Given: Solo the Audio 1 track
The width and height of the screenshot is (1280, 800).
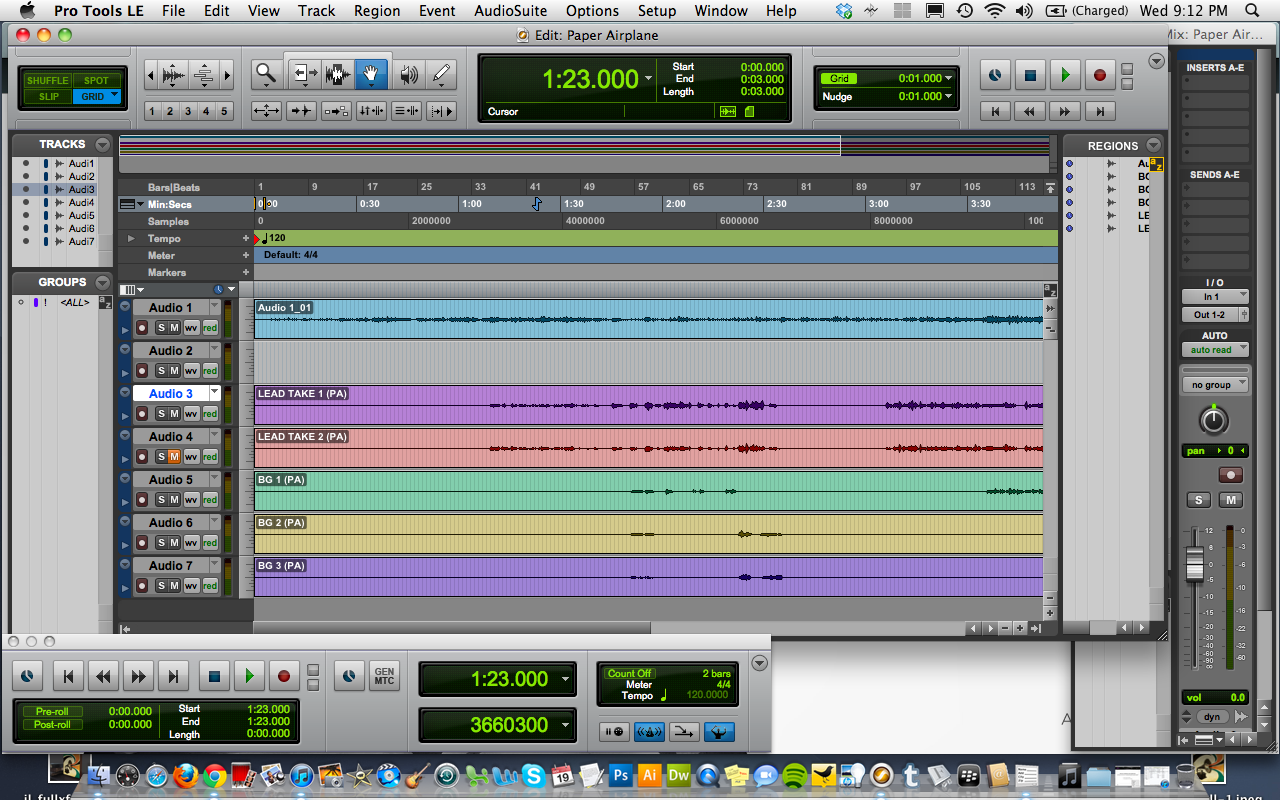Looking at the screenshot, I should pyautogui.click(x=160, y=327).
